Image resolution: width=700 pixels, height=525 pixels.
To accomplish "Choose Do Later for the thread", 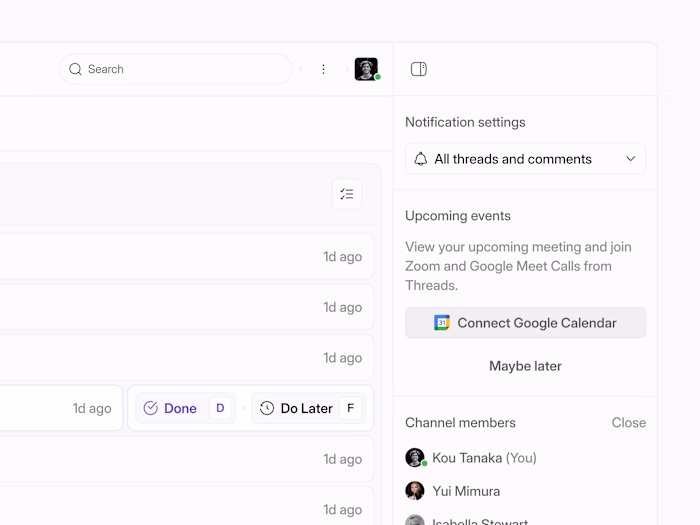I will coord(309,408).
